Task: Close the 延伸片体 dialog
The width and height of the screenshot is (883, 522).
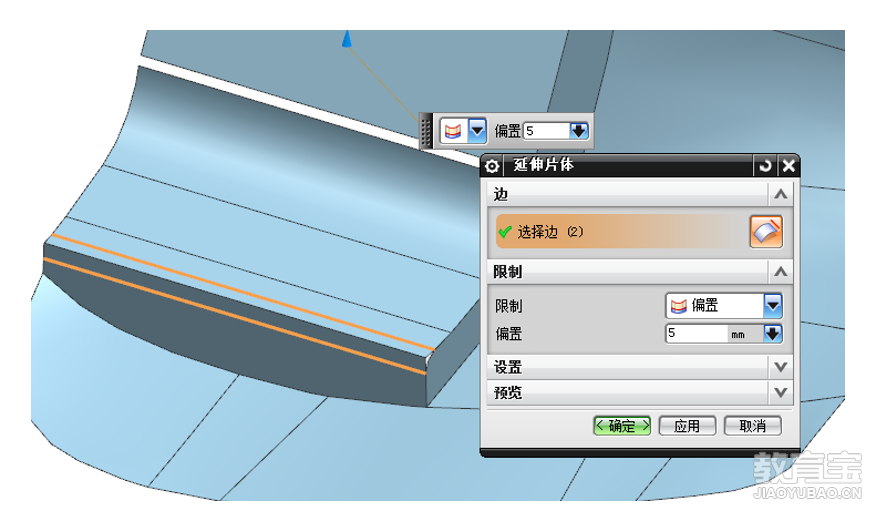Action: [x=788, y=166]
